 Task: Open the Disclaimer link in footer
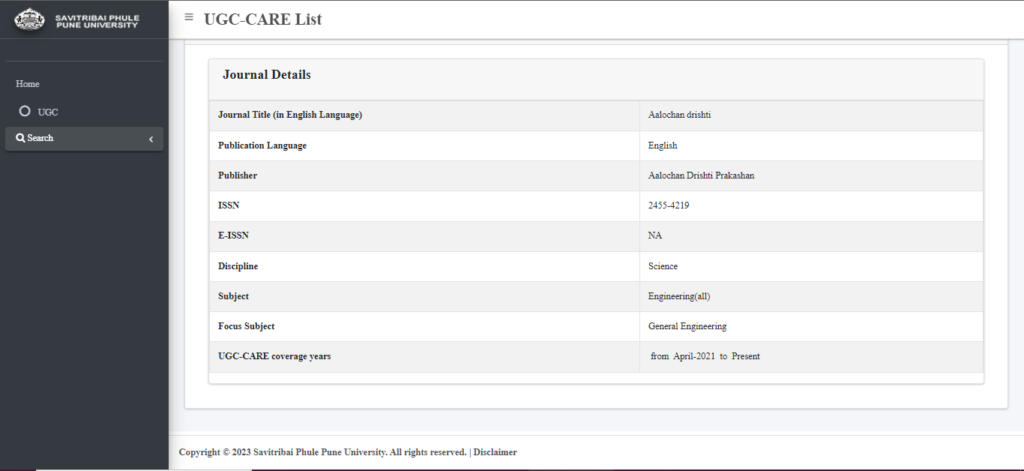point(495,452)
